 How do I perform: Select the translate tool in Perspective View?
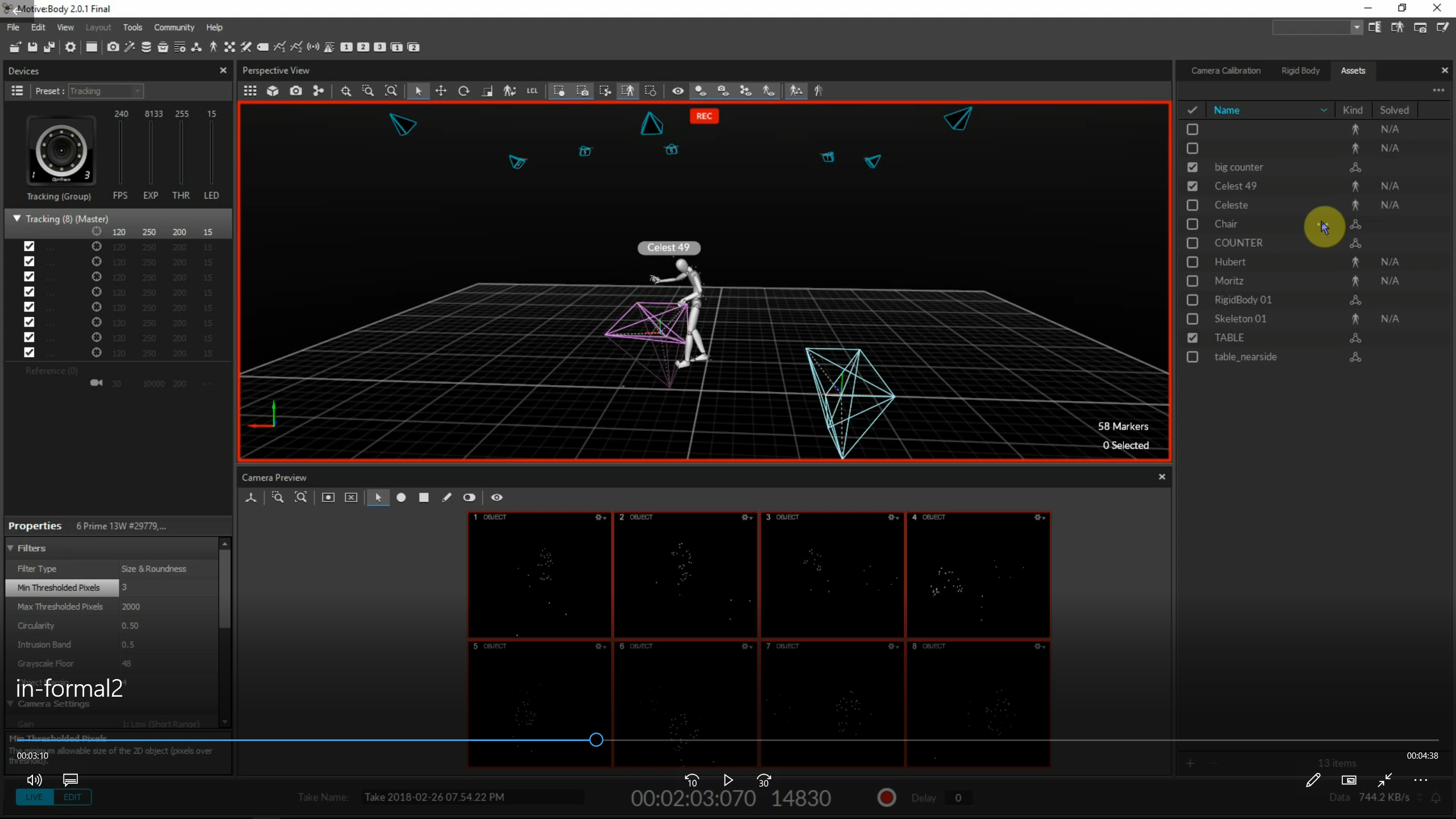441,91
